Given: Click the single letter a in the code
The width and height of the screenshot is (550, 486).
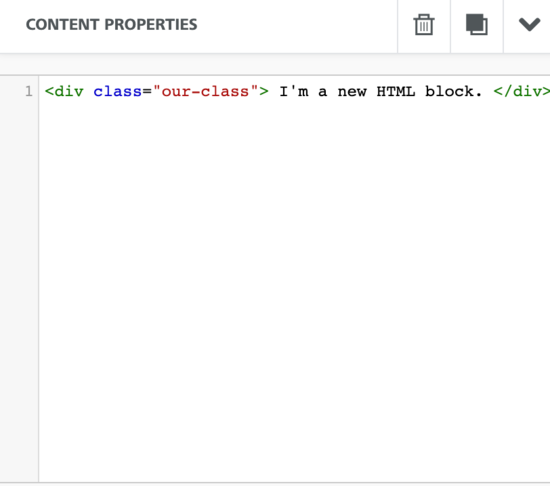Looking at the screenshot, I should pyautogui.click(x=323, y=92).
